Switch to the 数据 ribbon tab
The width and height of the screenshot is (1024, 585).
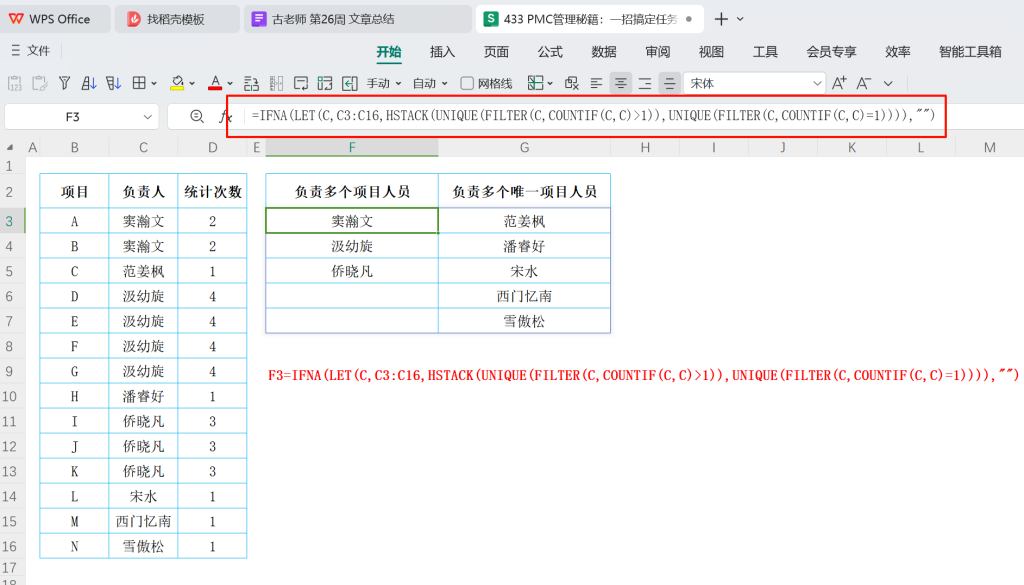[x=604, y=52]
